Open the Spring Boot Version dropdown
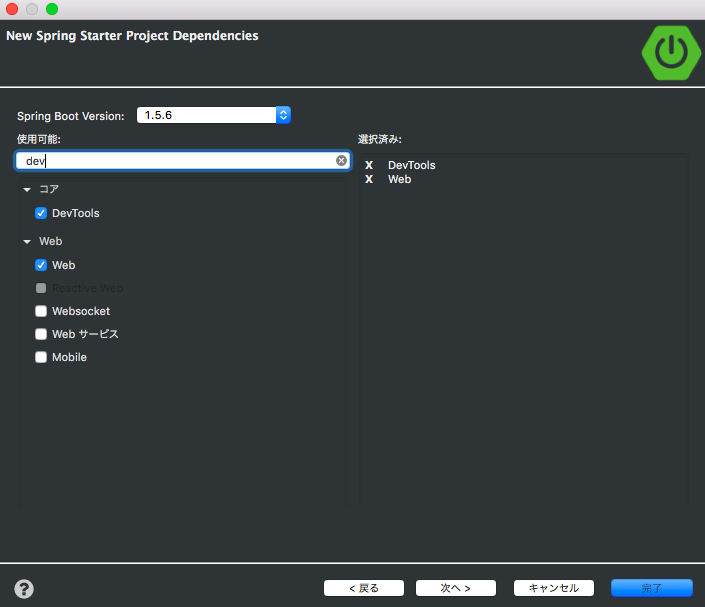This screenshot has height=607, width=705. coord(214,115)
